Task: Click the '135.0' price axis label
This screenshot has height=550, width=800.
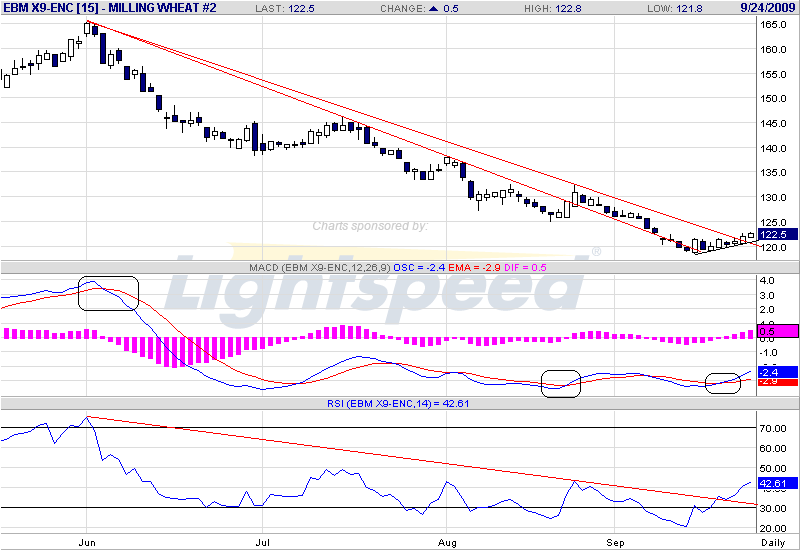Action: coord(773,172)
